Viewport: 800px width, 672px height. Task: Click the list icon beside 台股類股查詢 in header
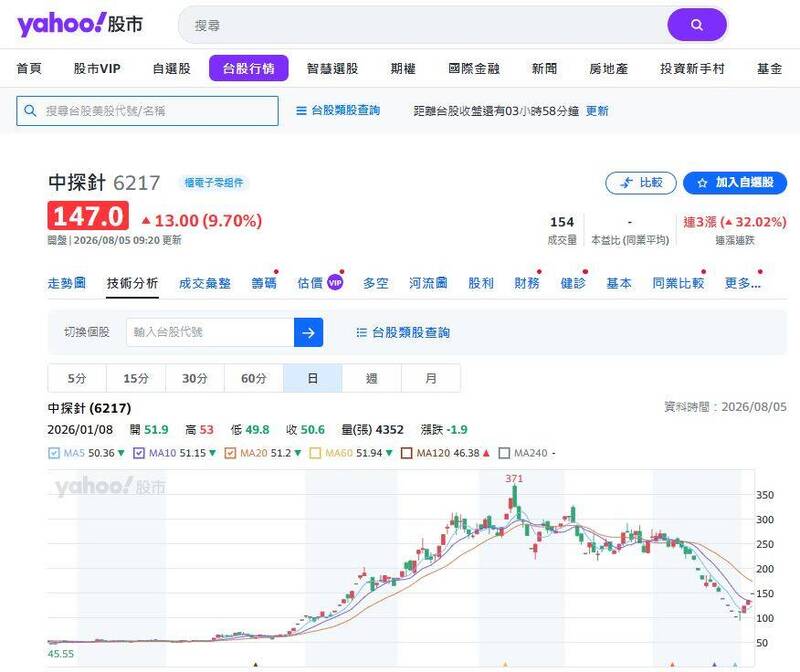pos(302,110)
